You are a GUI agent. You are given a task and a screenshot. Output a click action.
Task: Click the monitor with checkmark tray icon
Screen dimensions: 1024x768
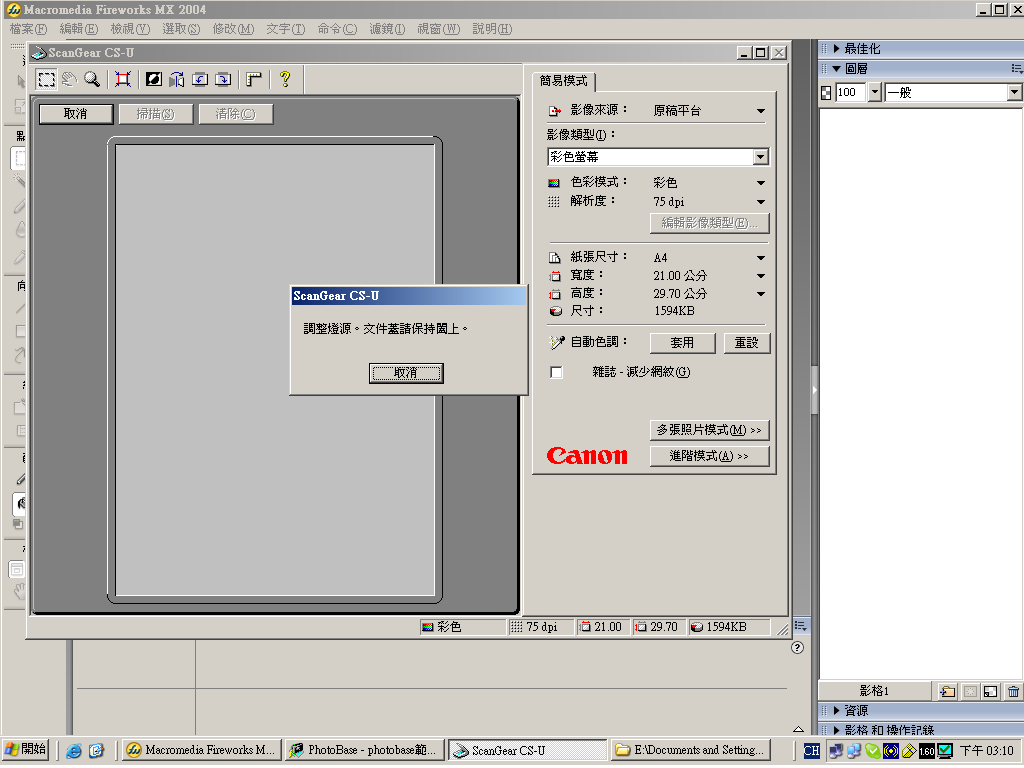[945, 751]
